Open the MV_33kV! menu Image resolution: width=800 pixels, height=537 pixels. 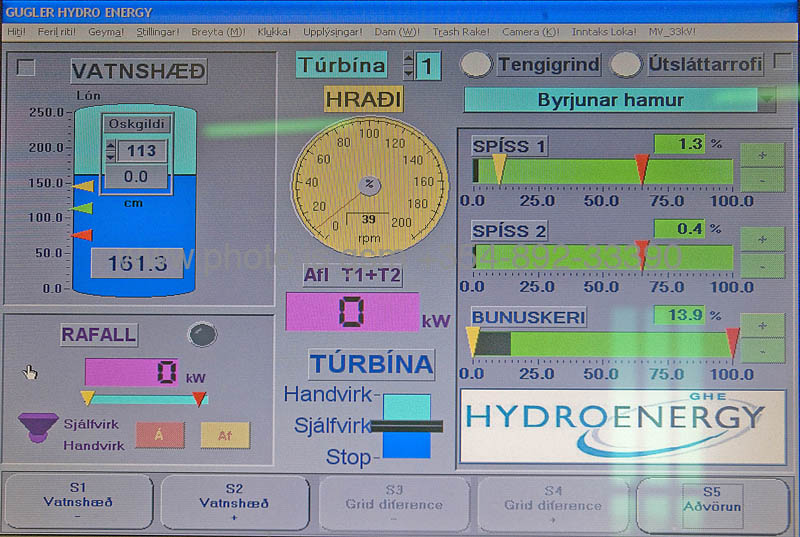pos(672,32)
